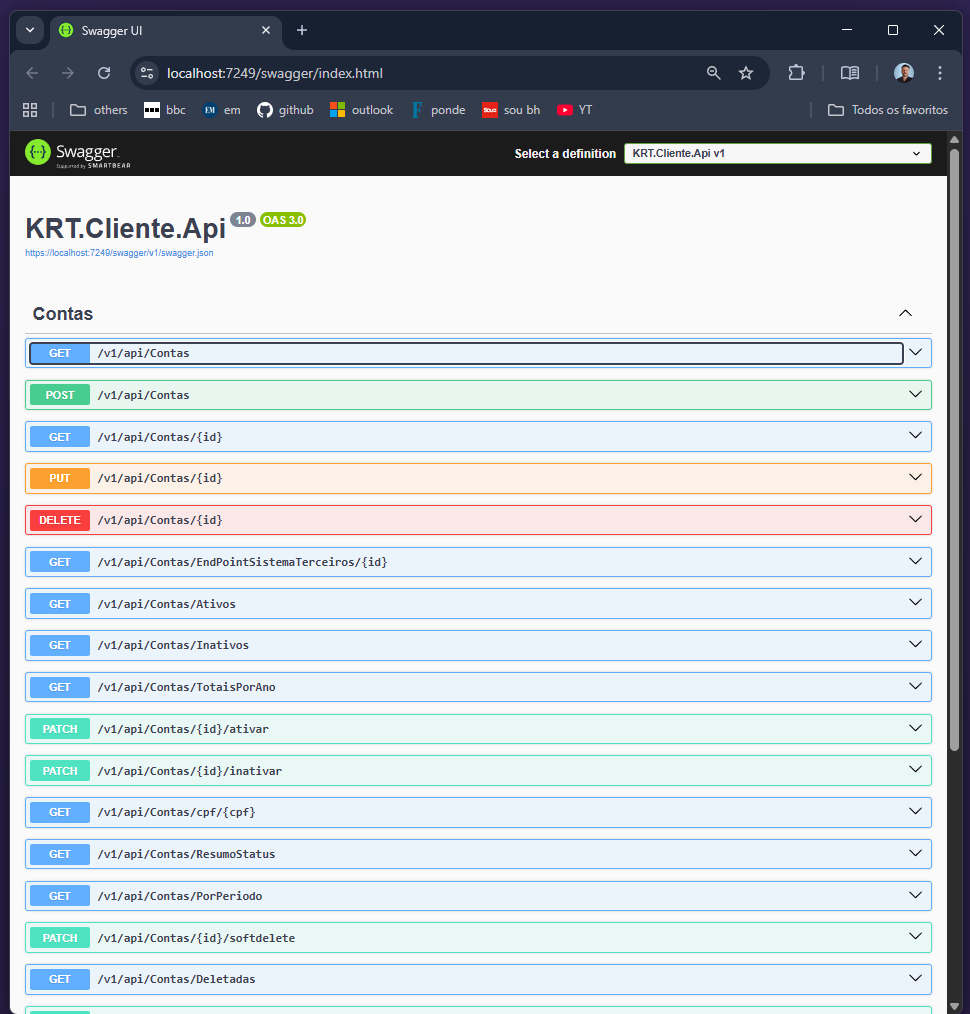Expand the EndPointSistemaTerceiros endpoint chevron
This screenshot has height=1014, width=970.
pyautogui.click(x=915, y=561)
